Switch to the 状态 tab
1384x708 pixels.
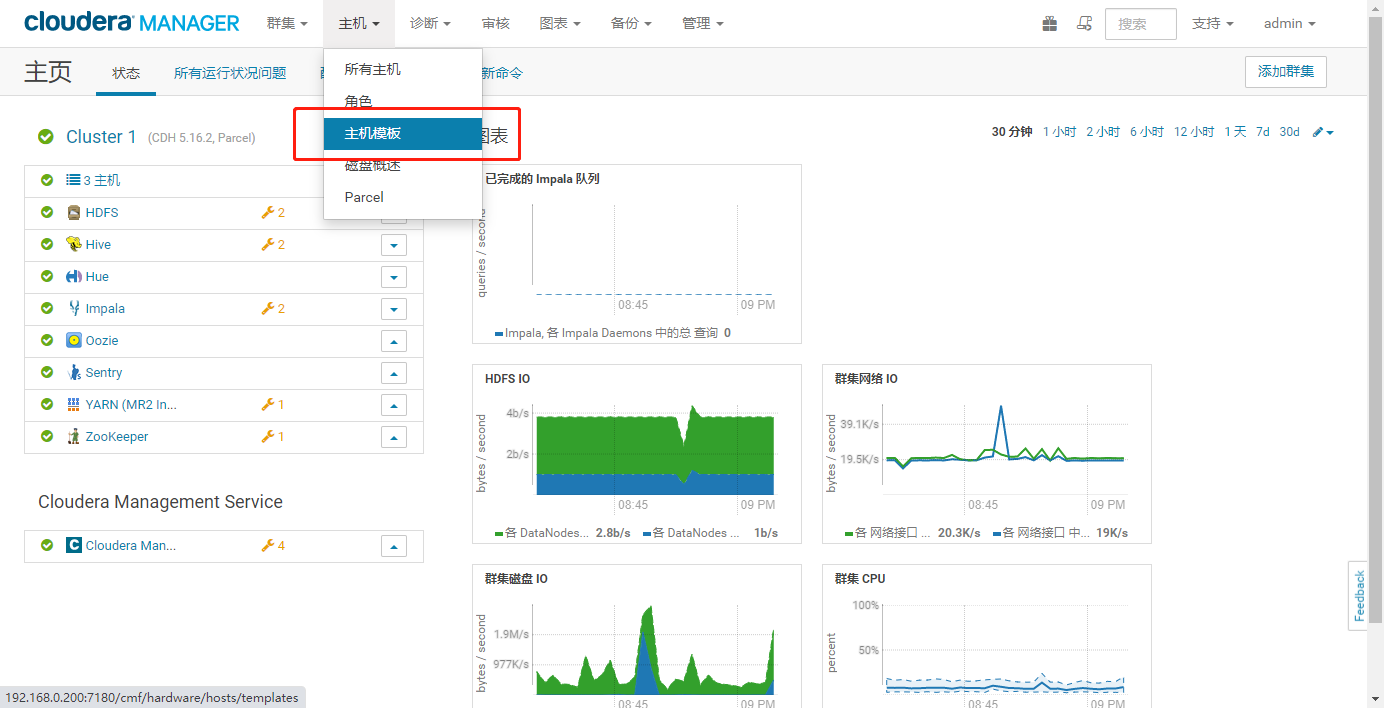[x=126, y=73]
